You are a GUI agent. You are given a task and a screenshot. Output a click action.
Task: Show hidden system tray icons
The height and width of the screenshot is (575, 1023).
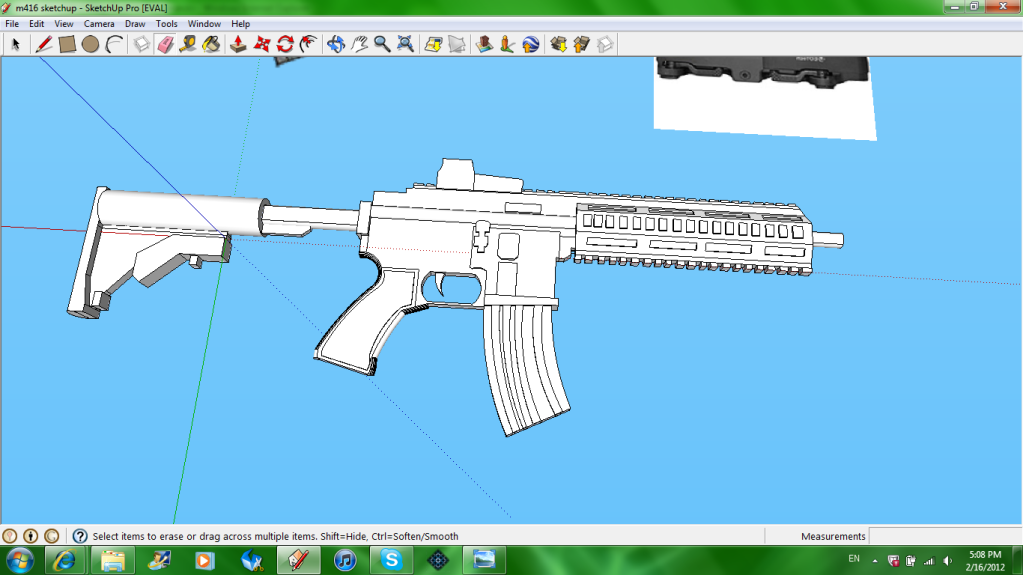pos(875,561)
